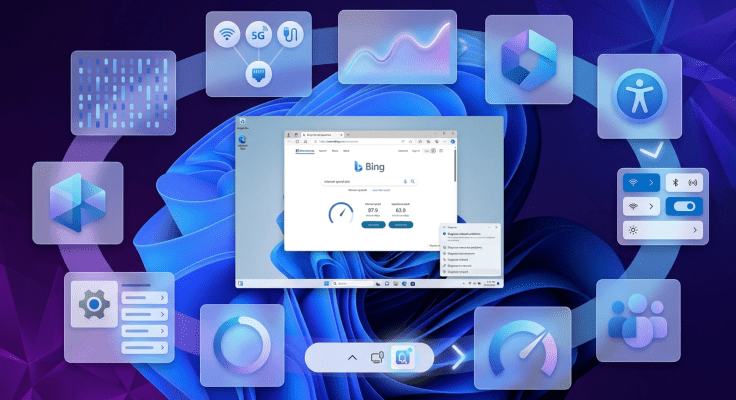
Task: Click the Bluetooth icon in quick settings
Action: [675, 183]
